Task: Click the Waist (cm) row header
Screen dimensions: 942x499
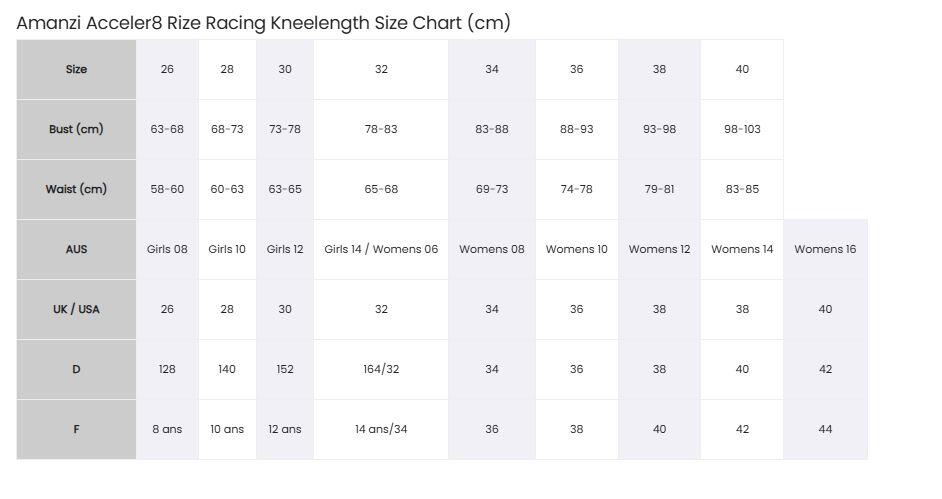Action: [x=76, y=190]
